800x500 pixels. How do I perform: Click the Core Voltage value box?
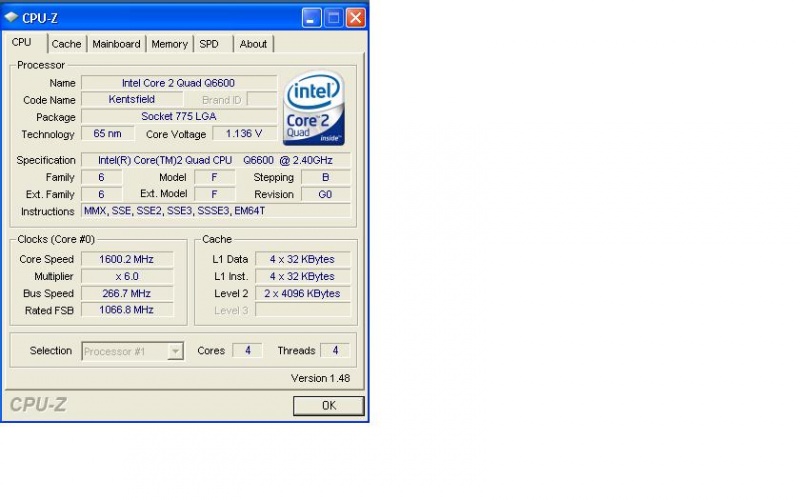(244, 134)
